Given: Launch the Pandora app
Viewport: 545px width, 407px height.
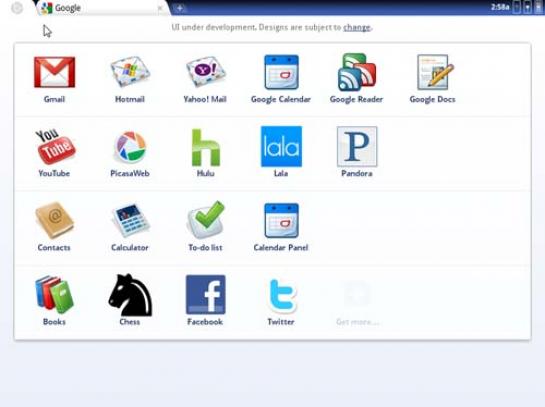Looking at the screenshot, I should pos(357,146).
